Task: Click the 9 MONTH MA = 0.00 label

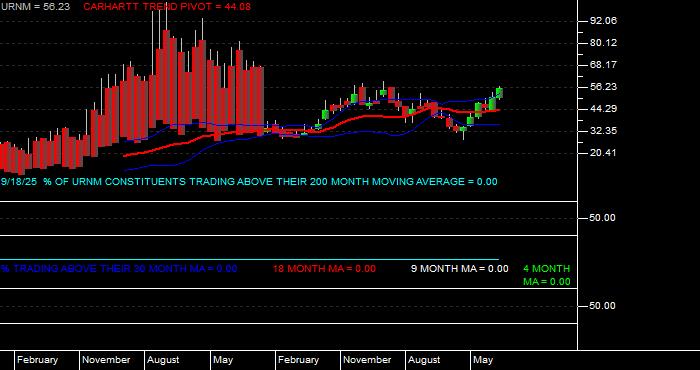Action: click(x=459, y=269)
